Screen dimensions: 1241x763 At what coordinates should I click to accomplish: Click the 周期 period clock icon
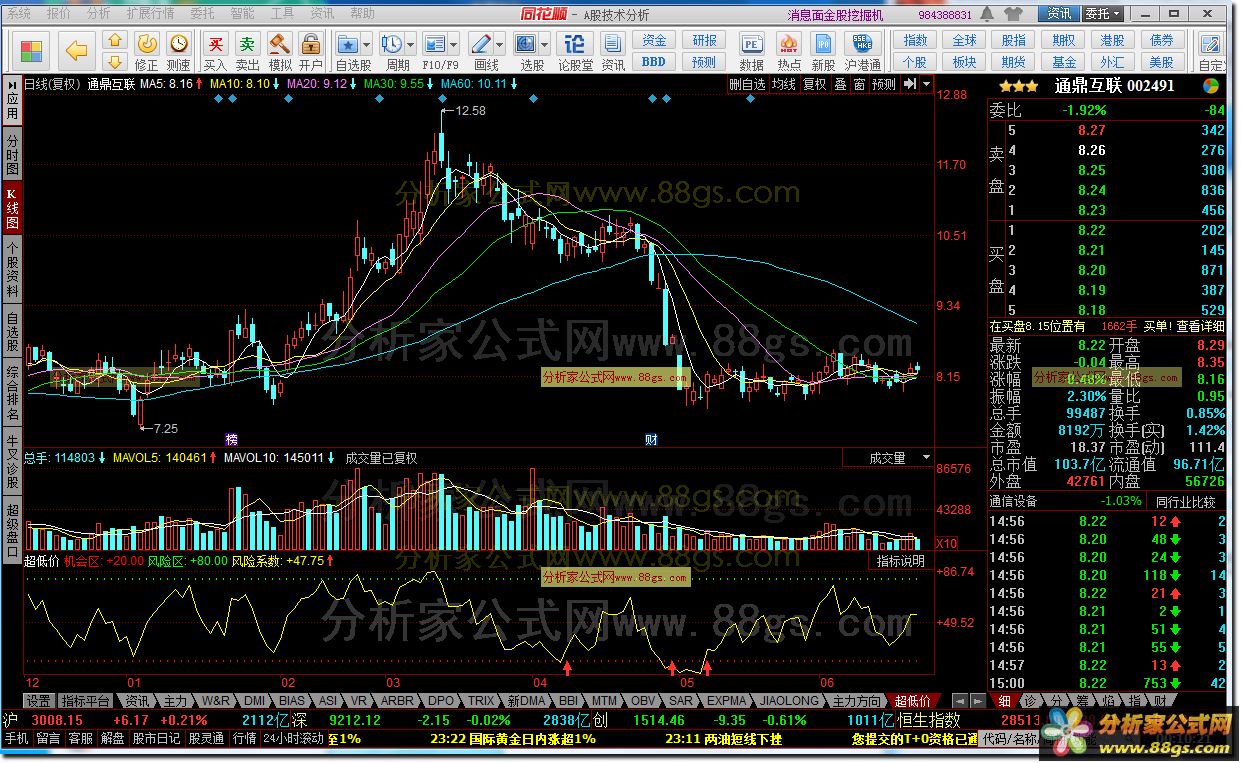(392, 45)
